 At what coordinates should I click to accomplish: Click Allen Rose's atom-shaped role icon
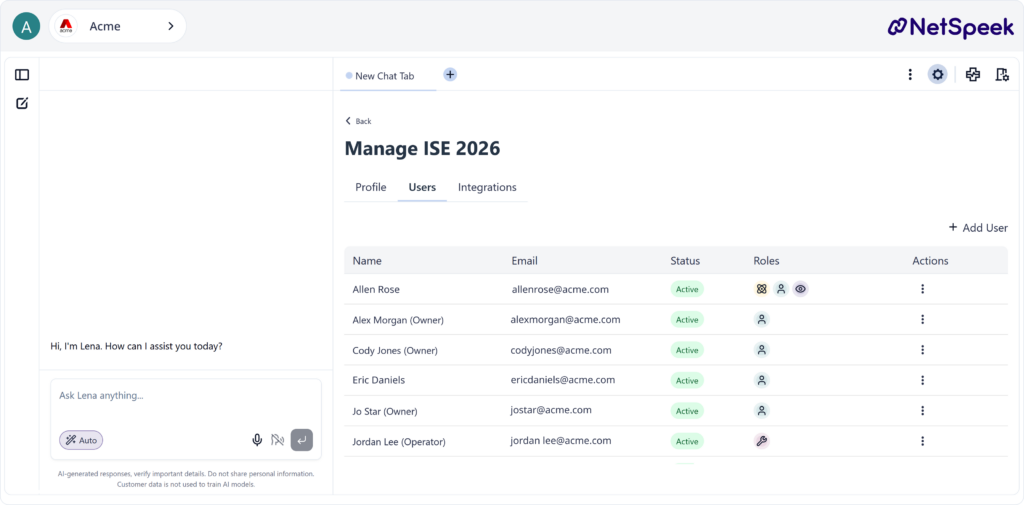[762, 289]
